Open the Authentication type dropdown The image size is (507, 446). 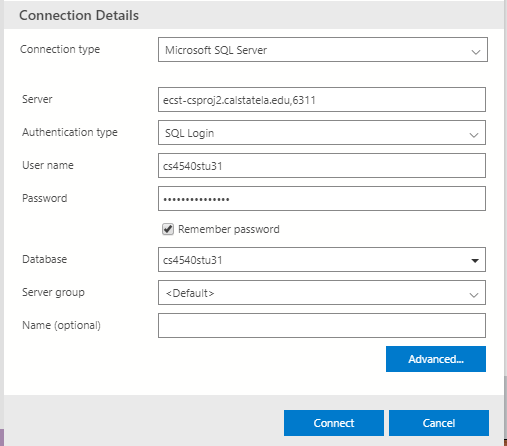(322, 133)
